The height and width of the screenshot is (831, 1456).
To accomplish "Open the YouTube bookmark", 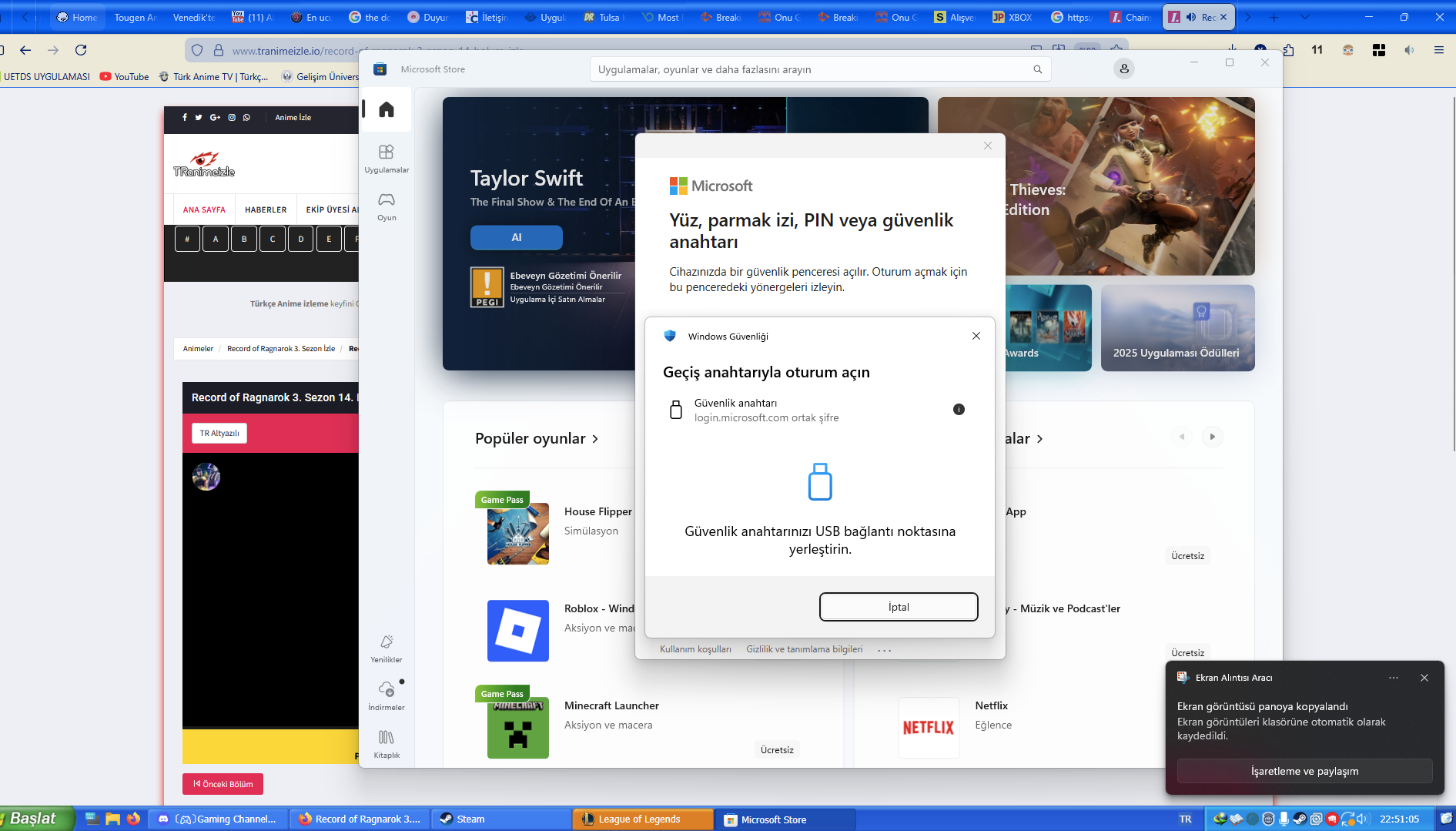I will tap(124, 76).
